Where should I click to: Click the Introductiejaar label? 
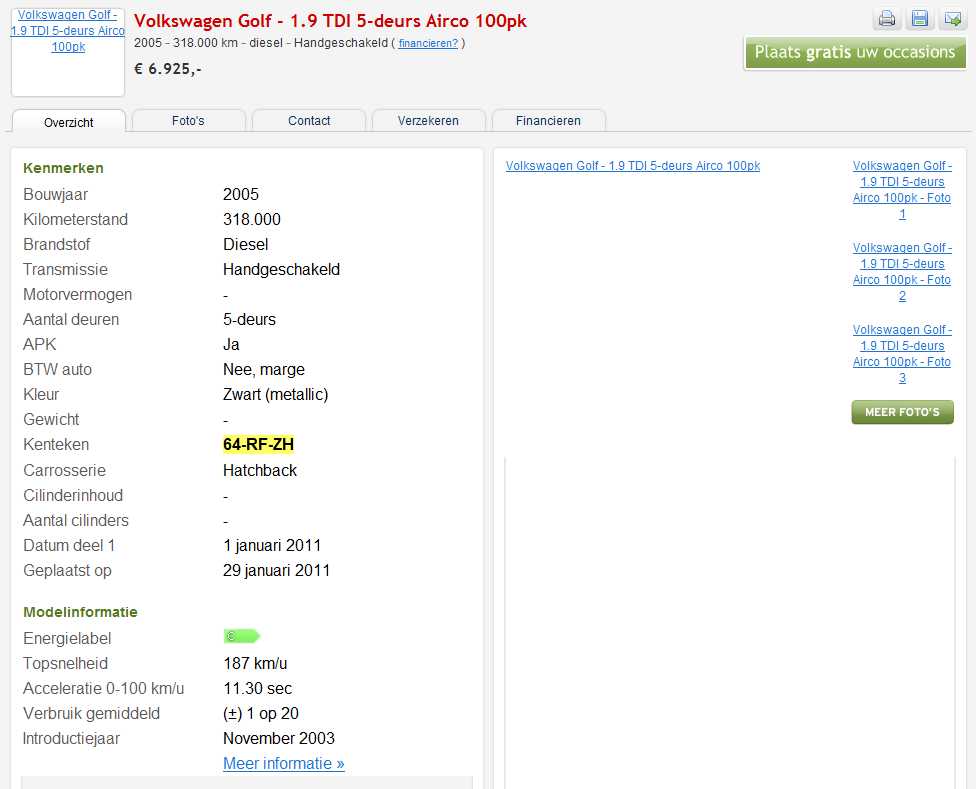click(71, 738)
